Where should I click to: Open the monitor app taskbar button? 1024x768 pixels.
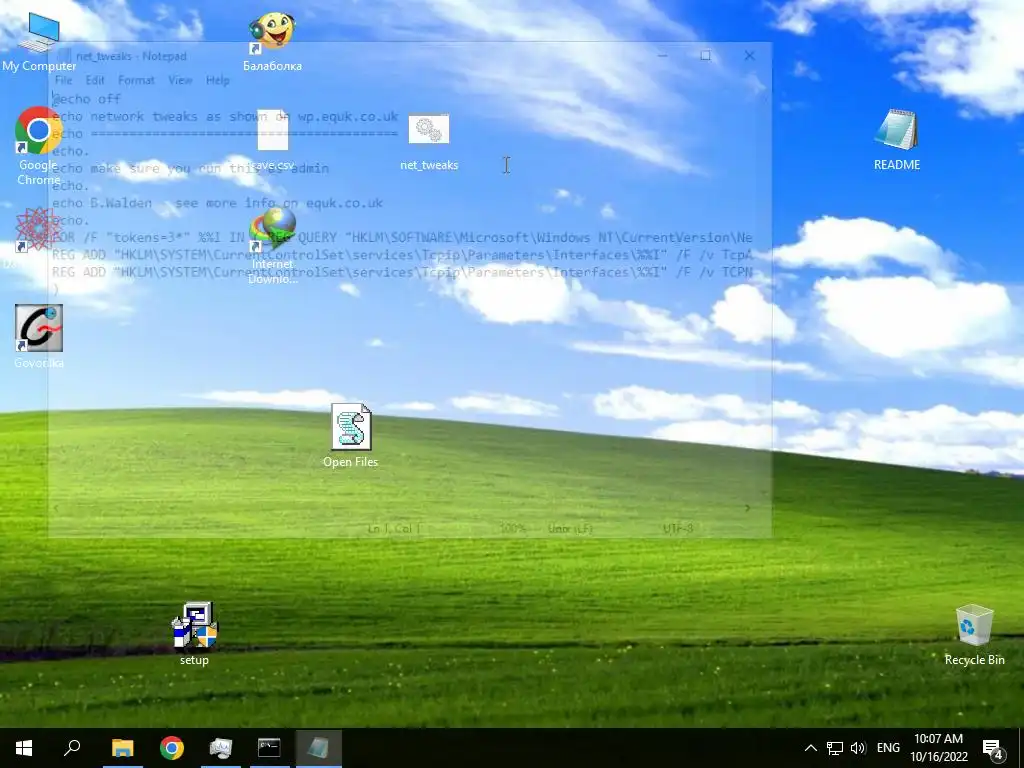point(221,748)
